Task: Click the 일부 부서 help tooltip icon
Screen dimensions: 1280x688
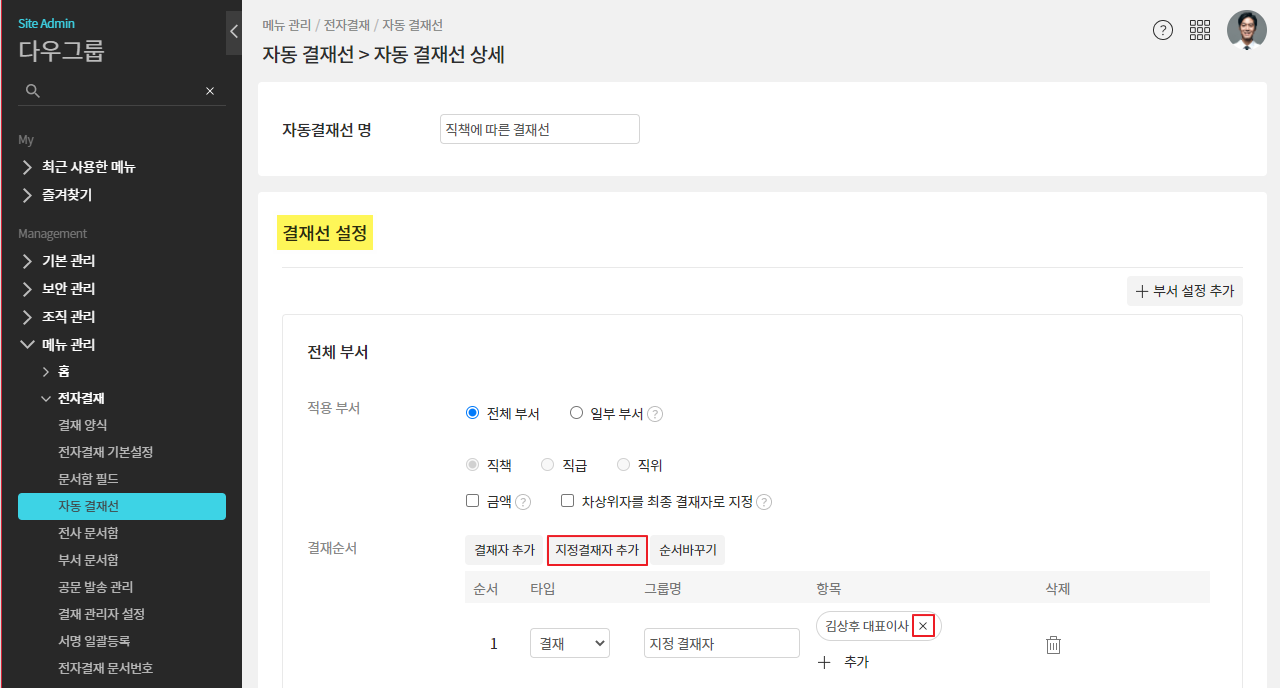Action: (655, 414)
